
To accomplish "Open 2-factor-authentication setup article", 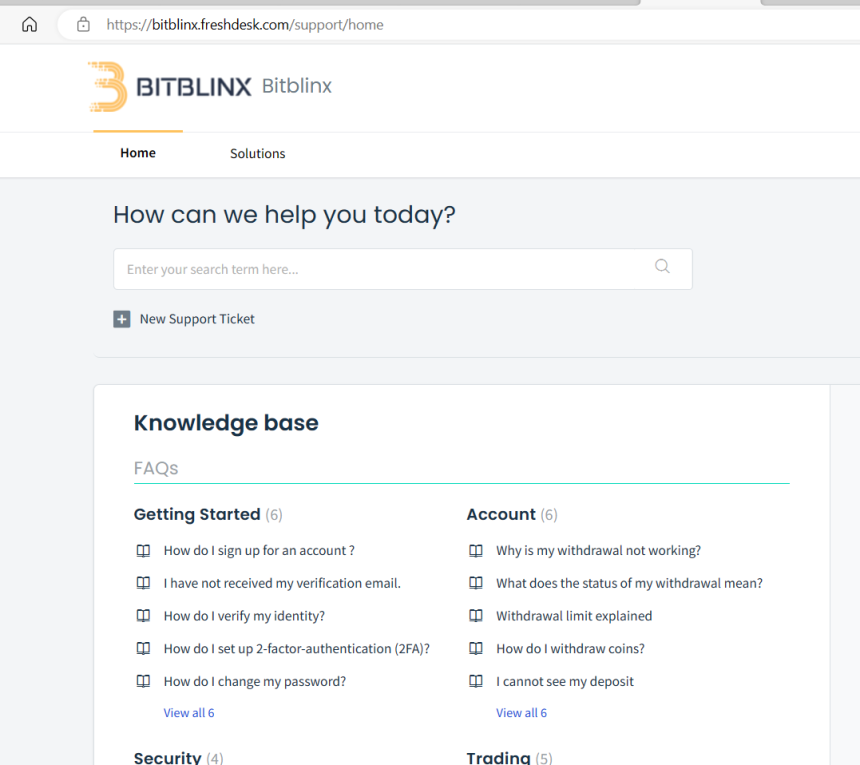I will tap(296, 649).
